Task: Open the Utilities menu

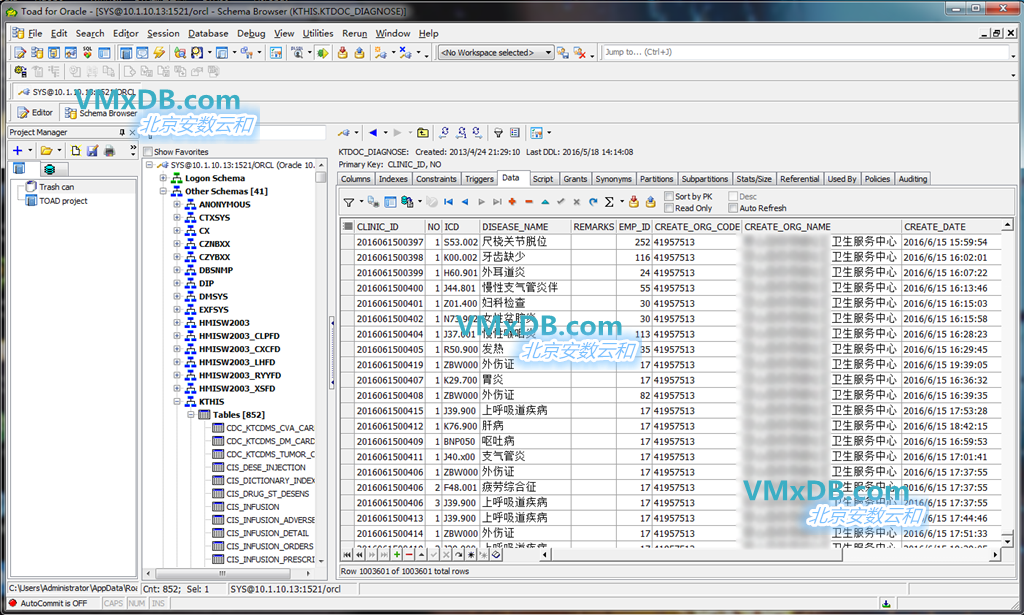Action: tap(318, 33)
